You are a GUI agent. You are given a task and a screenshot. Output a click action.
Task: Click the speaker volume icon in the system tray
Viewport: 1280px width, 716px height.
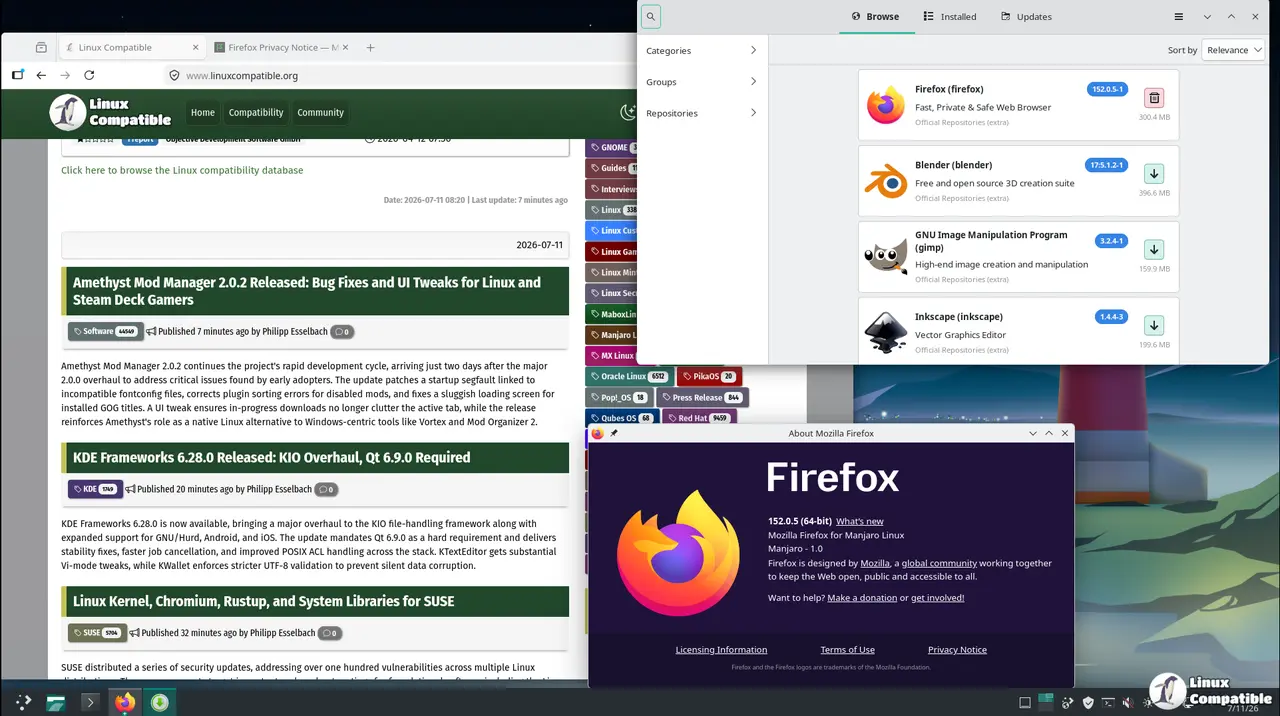[x=1129, y=703]
